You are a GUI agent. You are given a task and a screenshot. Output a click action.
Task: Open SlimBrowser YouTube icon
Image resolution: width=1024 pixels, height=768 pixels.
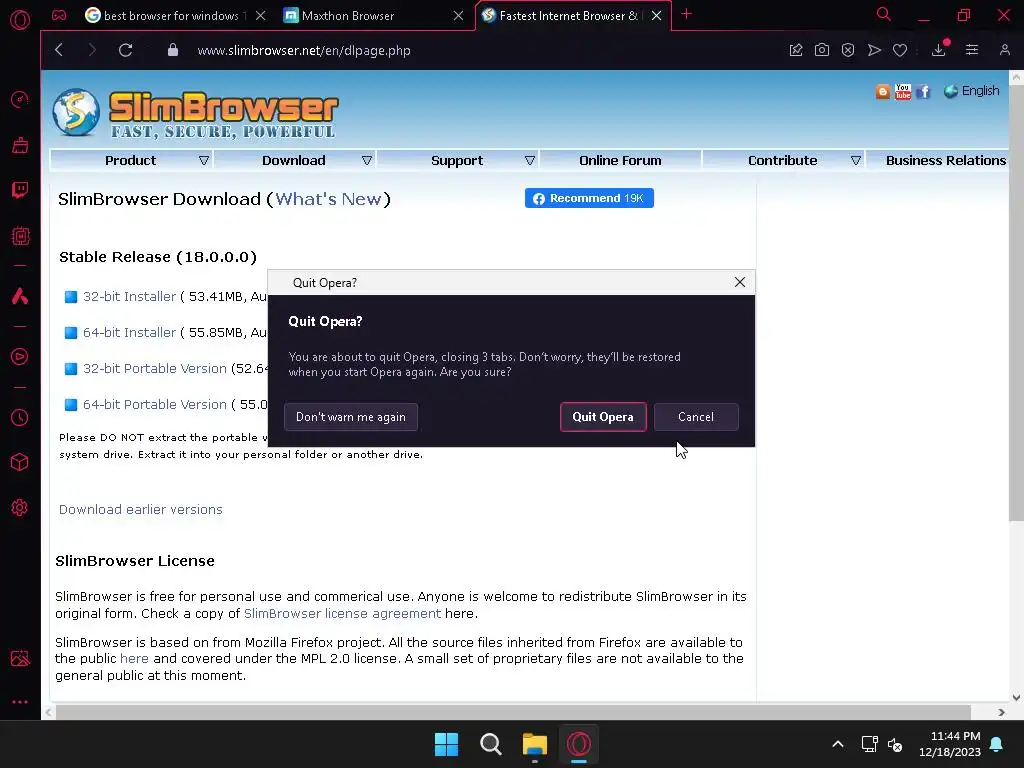tap(903, 91)
